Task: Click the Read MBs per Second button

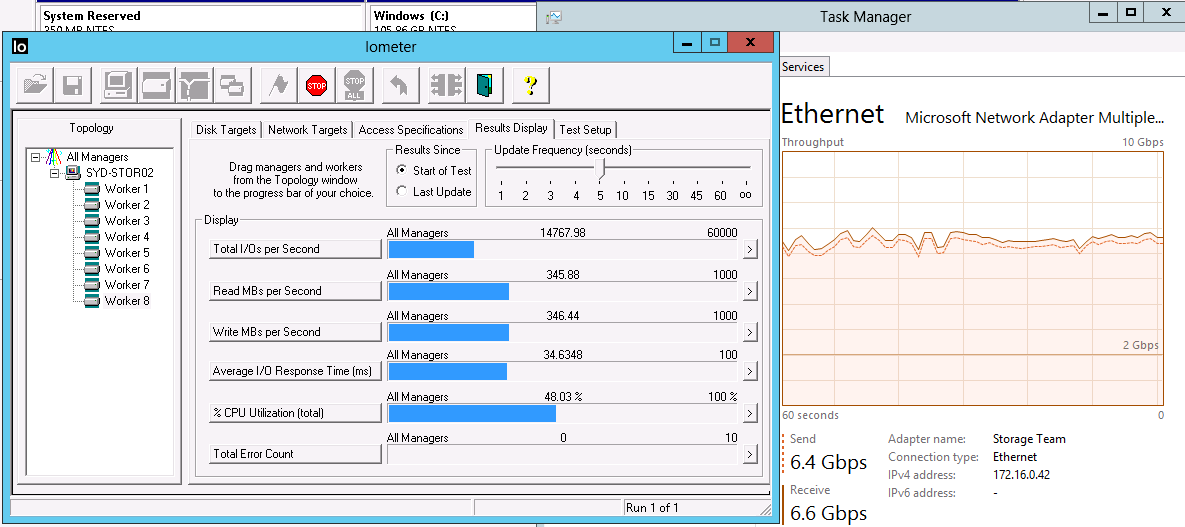Action: point(295,290)
